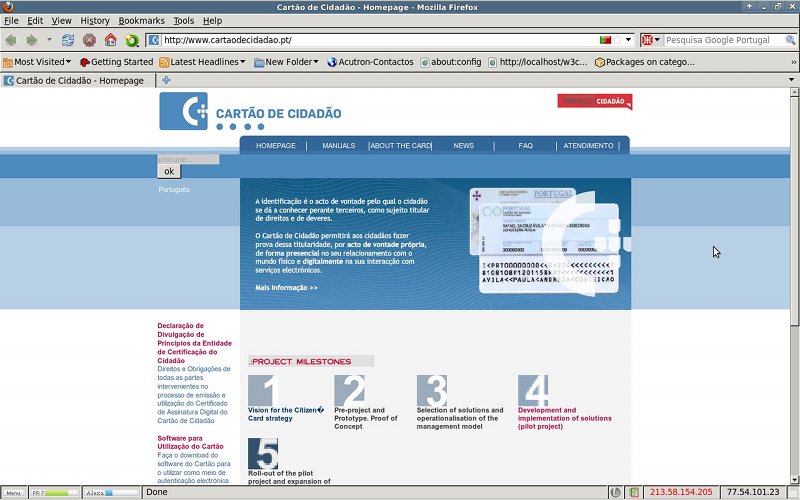Image resolution: width=800 pixels, height=500 pixels.
Task: Open ATENDIMENTO in site navigation
Action: [588, 145]
